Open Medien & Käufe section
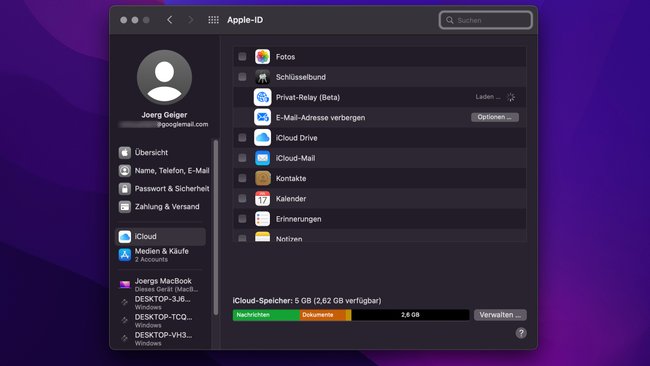The image size is (650, 366). (x=161, y=255)
